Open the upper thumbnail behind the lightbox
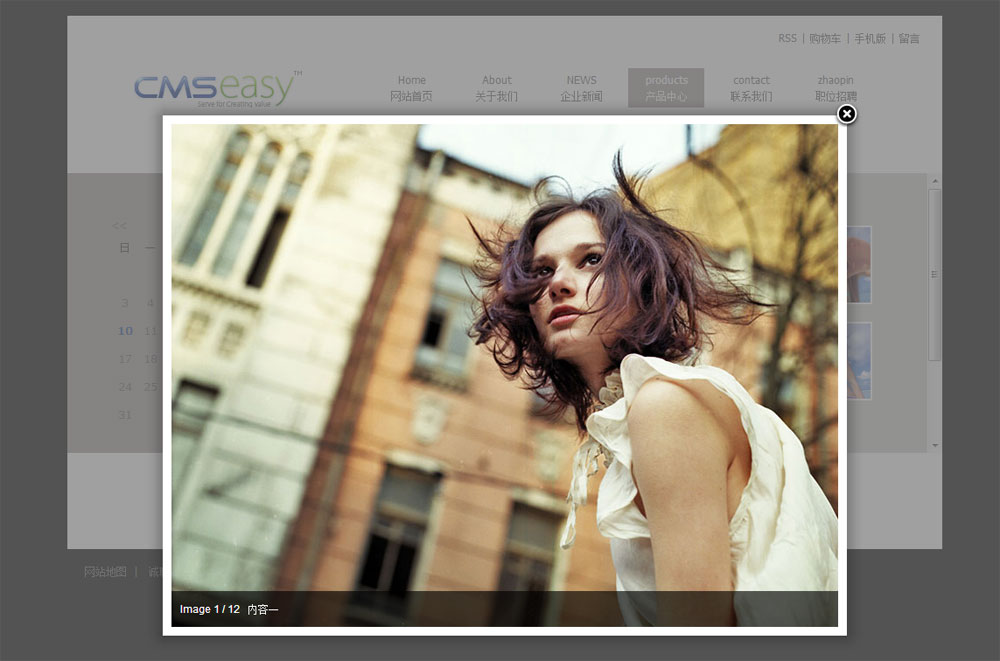This screenshot has height=661, width=1000. (x=859, y=264)
